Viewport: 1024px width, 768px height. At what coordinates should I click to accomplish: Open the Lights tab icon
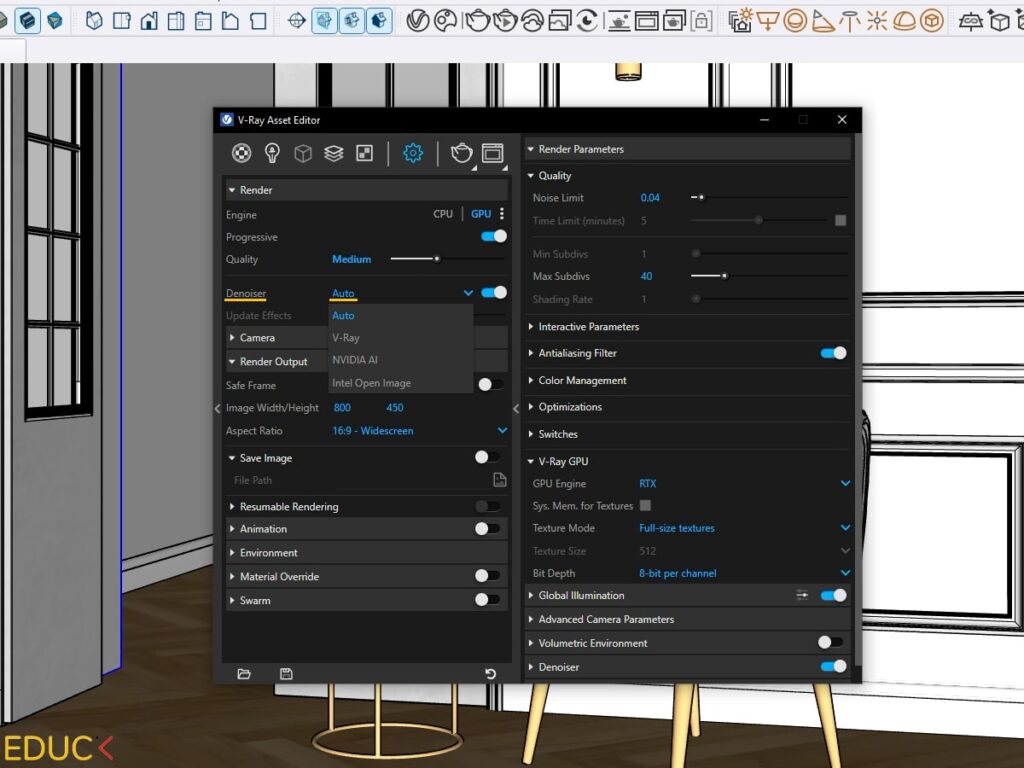[272, 153]
